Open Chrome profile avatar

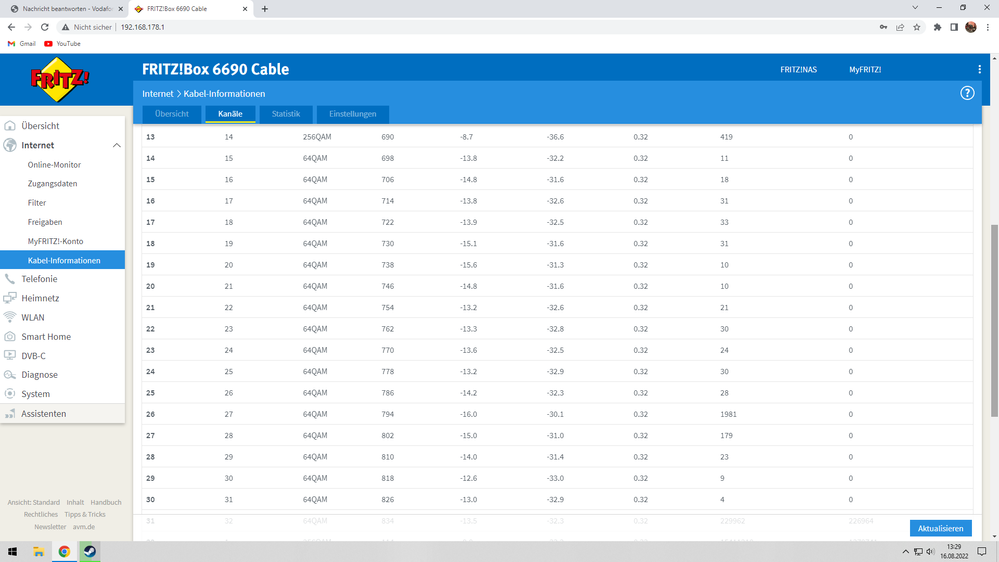971,27
